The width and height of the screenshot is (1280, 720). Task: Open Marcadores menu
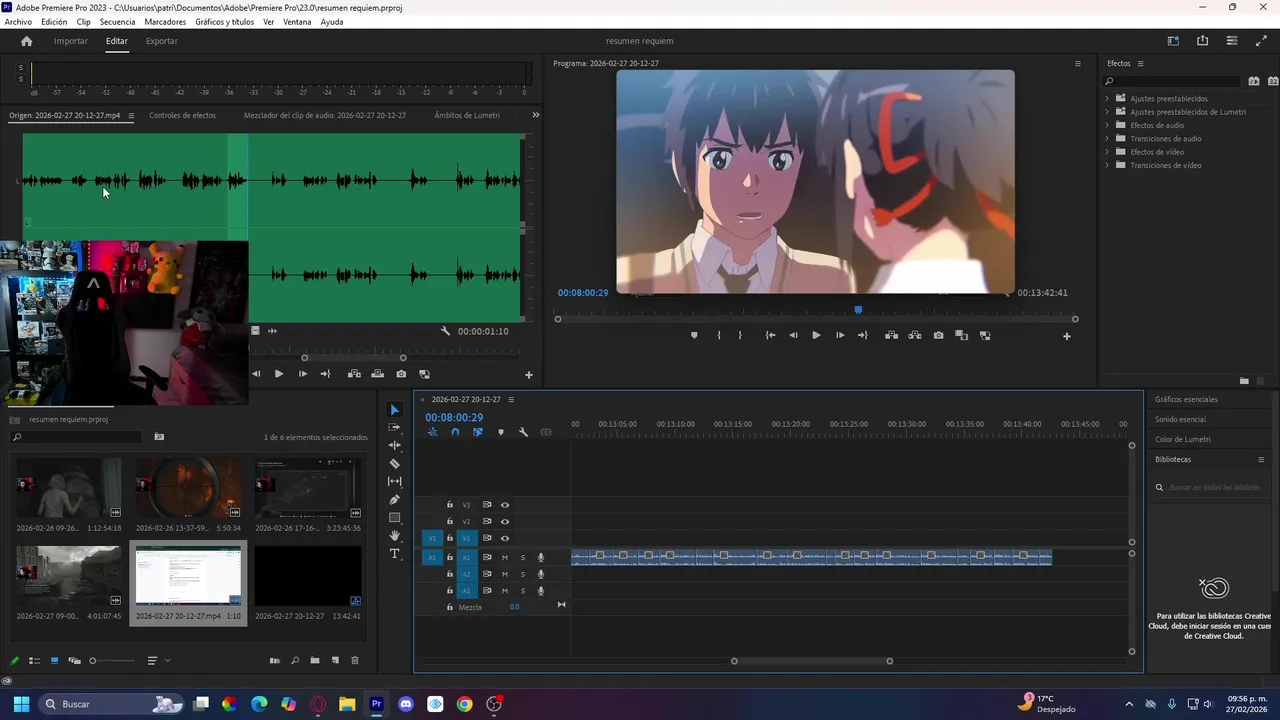click(164, 22)
